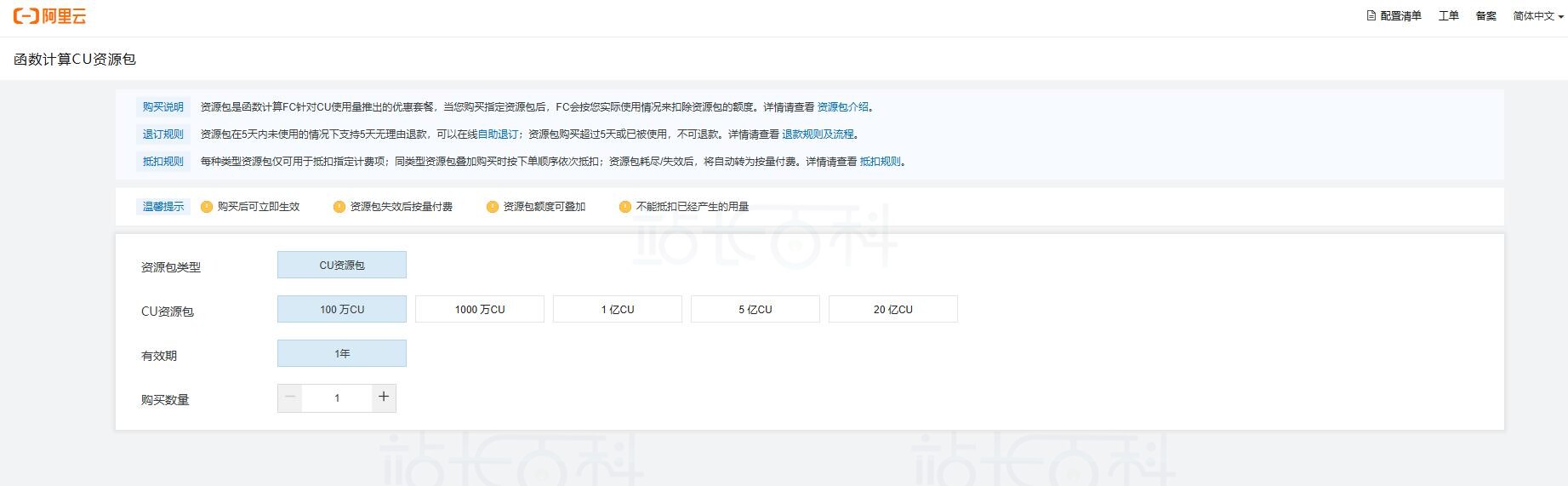Viewport: 1568px width, 486px height.
Task: Open the 备案 menu item
Action: click(x=1485, y=16)
